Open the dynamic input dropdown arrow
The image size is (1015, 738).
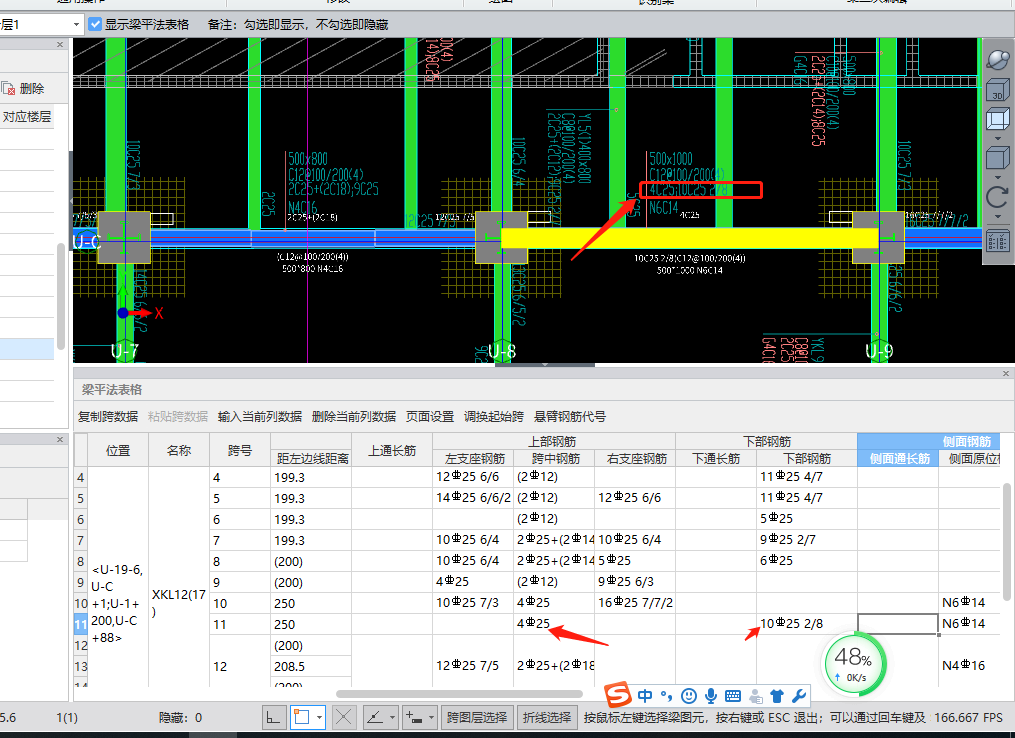(431, 717)
